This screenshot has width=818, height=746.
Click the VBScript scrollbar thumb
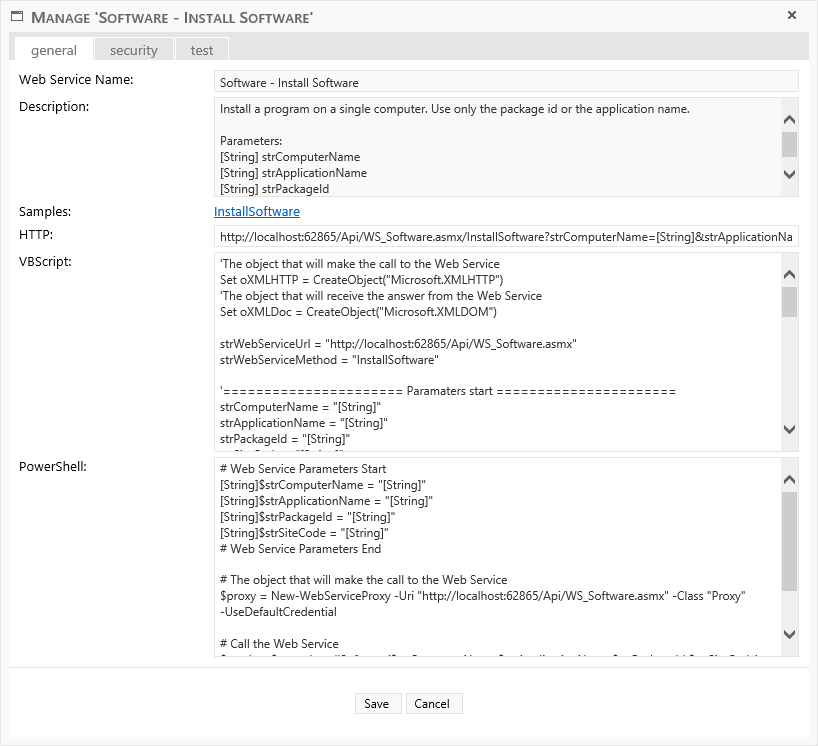coord(789,302)
